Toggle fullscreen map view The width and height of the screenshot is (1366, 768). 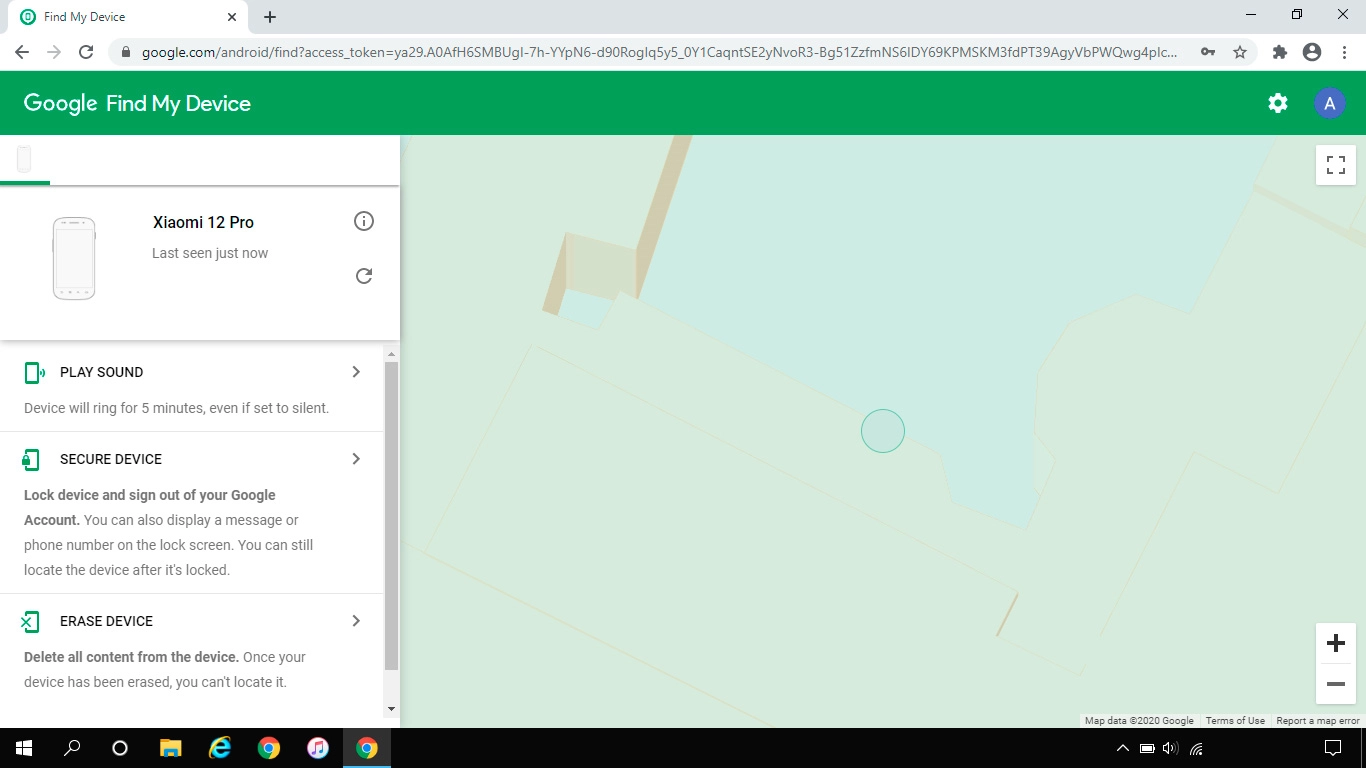coord(1336,165)
